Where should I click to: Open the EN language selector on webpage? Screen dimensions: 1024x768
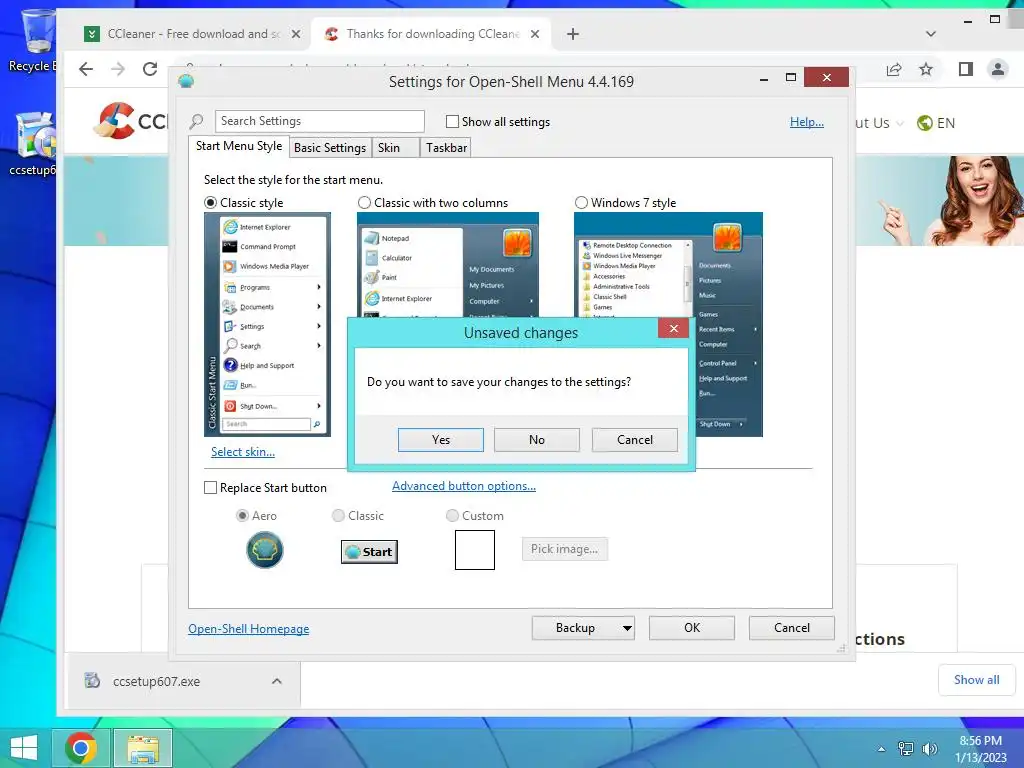click(x=936, y=123)
